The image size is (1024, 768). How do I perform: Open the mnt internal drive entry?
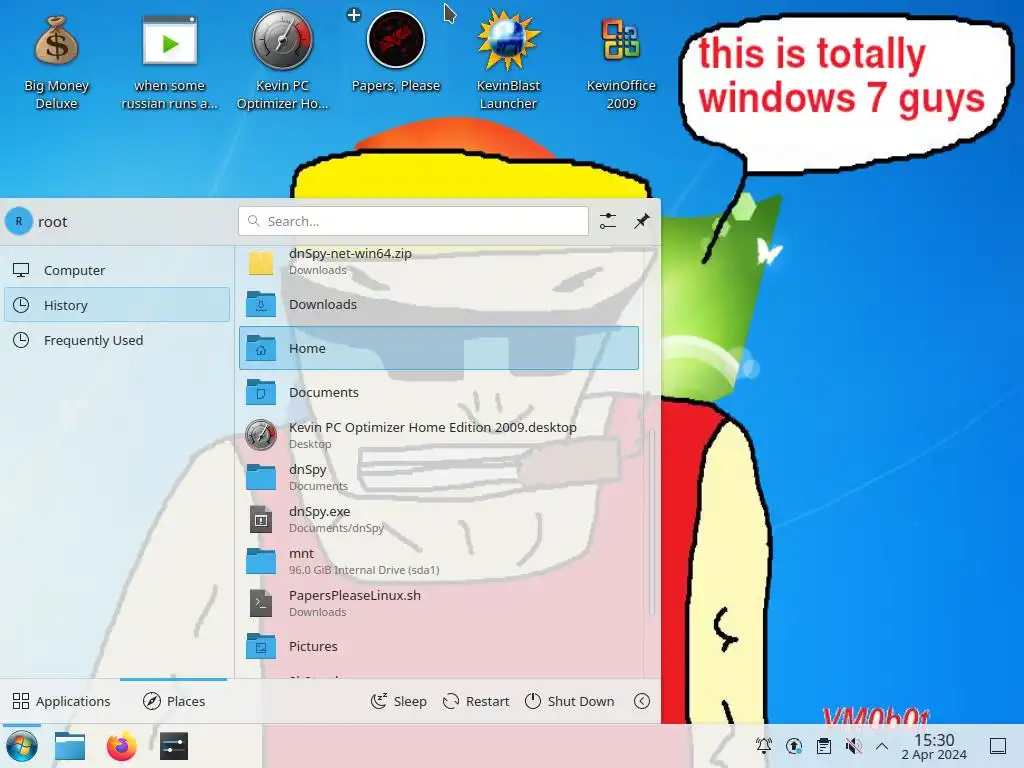(439, 561)
